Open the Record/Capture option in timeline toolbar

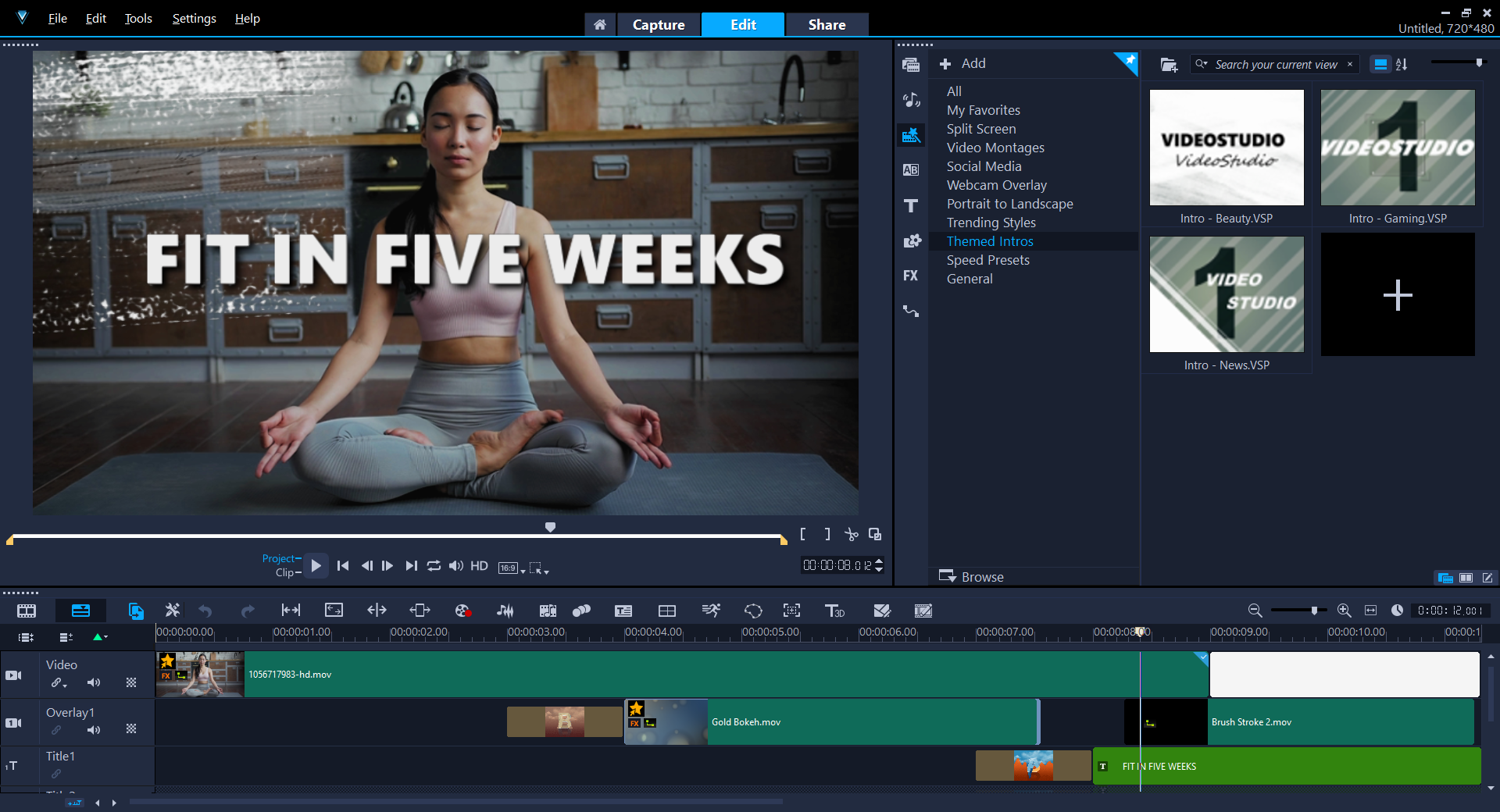(x=462, y=611)
